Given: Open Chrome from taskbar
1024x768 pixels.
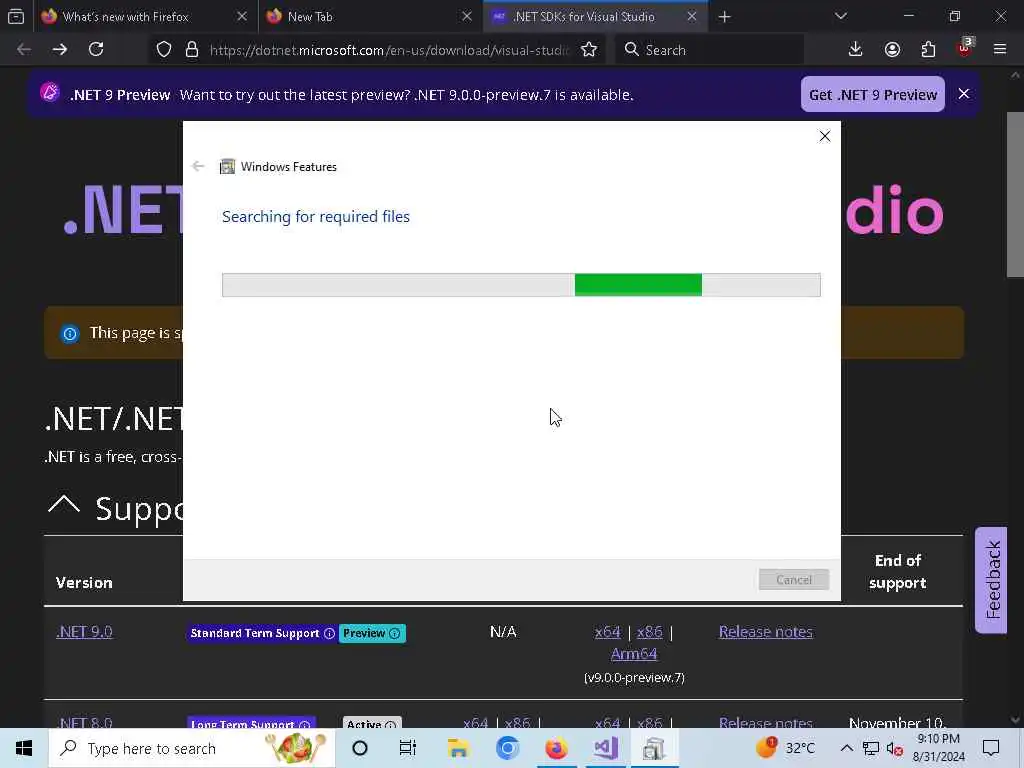Looking at the screenshot, I should click(507, 748).
